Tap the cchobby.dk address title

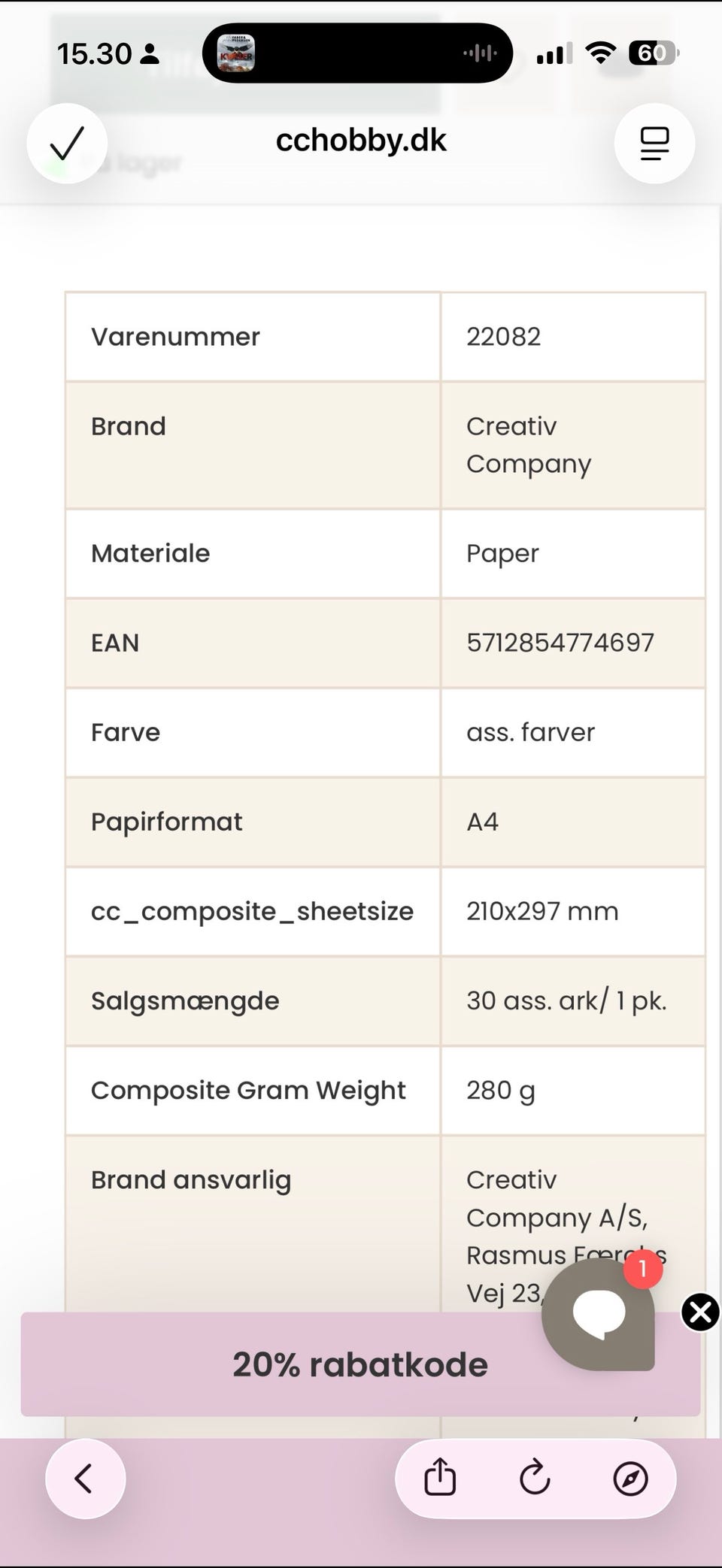coord(361,141)
